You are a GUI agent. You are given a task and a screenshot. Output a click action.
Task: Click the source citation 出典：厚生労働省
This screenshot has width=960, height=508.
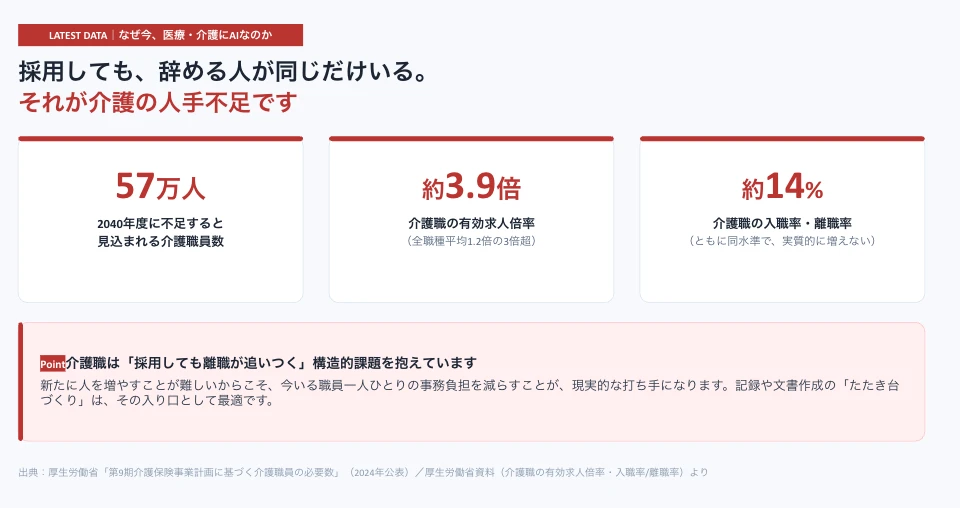58,473
